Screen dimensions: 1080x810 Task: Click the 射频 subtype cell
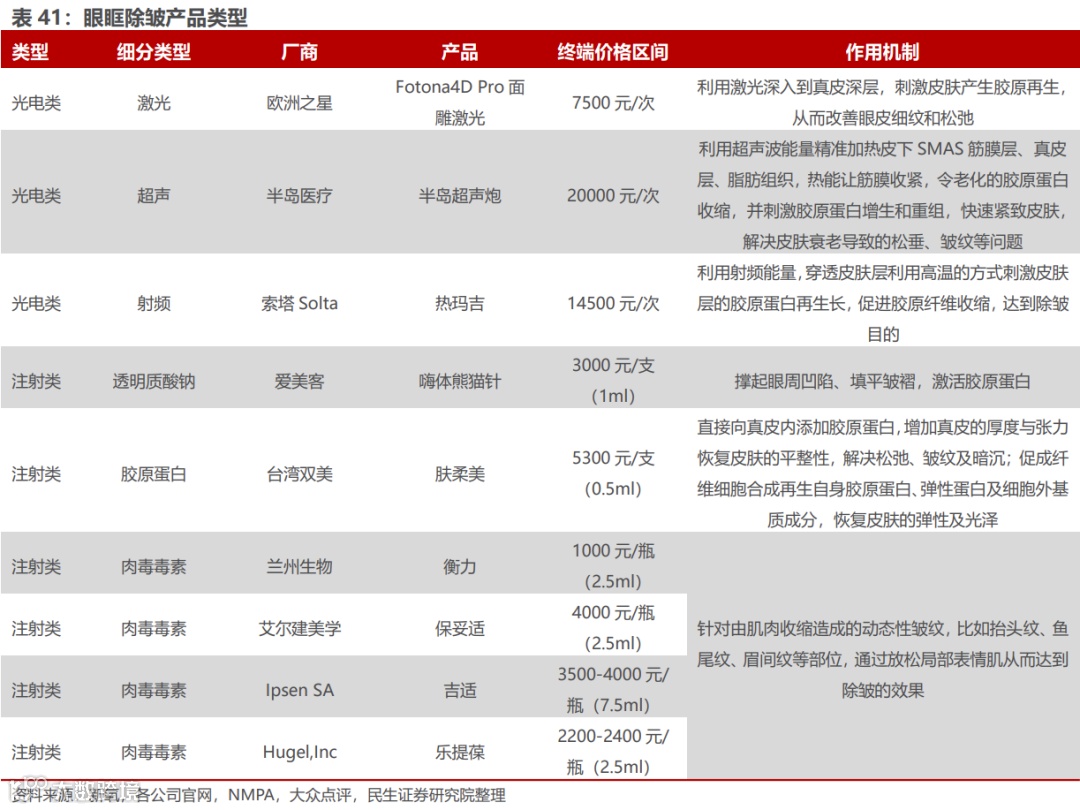(x=154, y=303)
